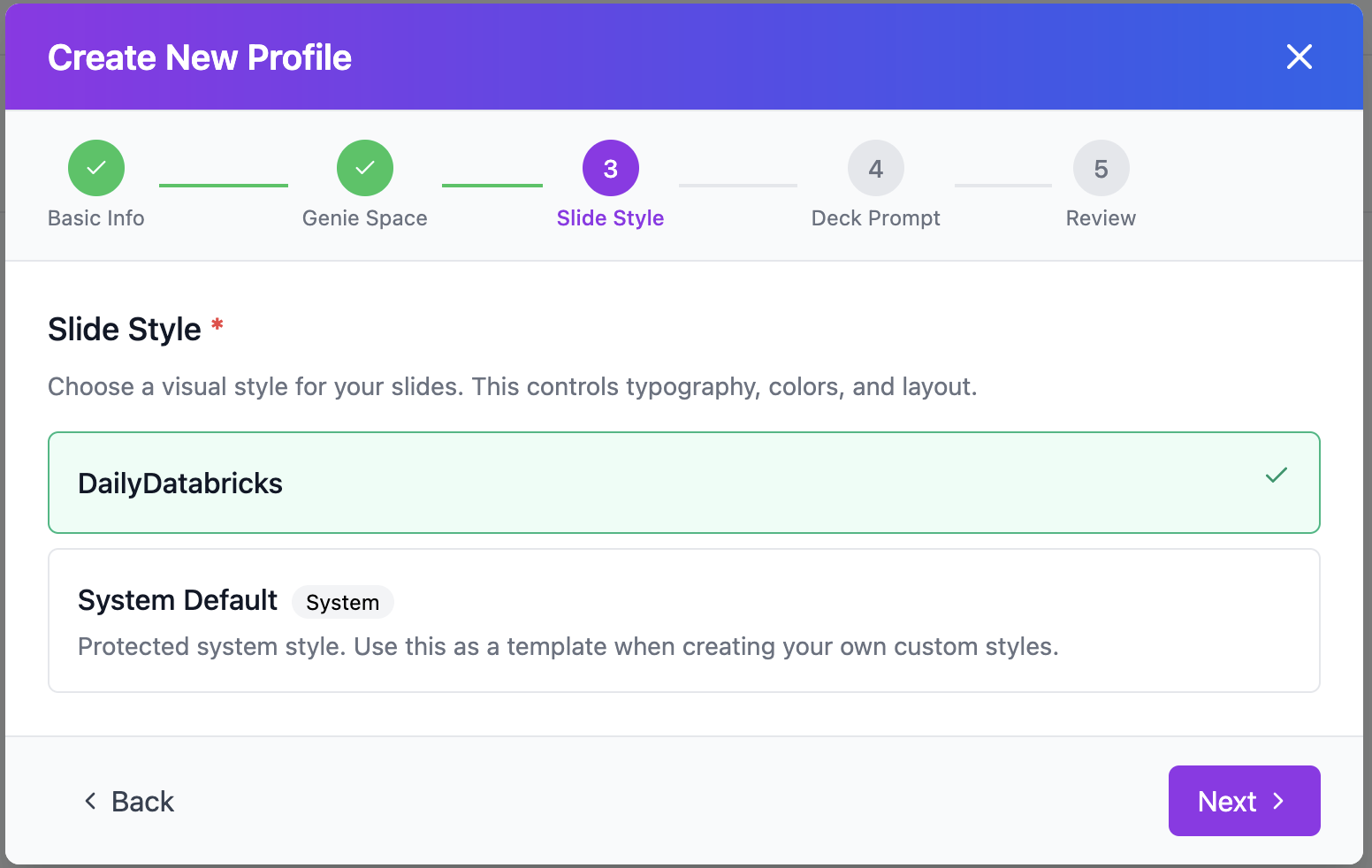Click the Basic Info step label
This screenshot has width=1372, height=868.
pos(96,218)
